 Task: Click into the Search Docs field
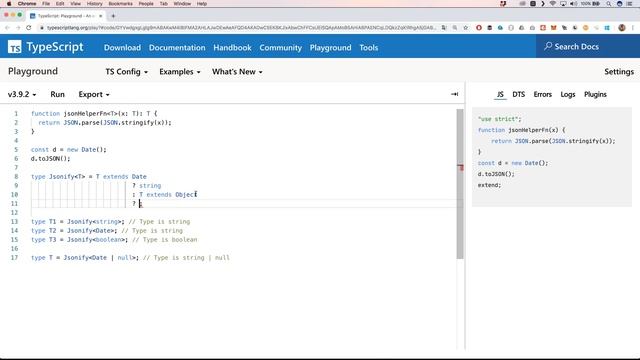coord(588,46)
